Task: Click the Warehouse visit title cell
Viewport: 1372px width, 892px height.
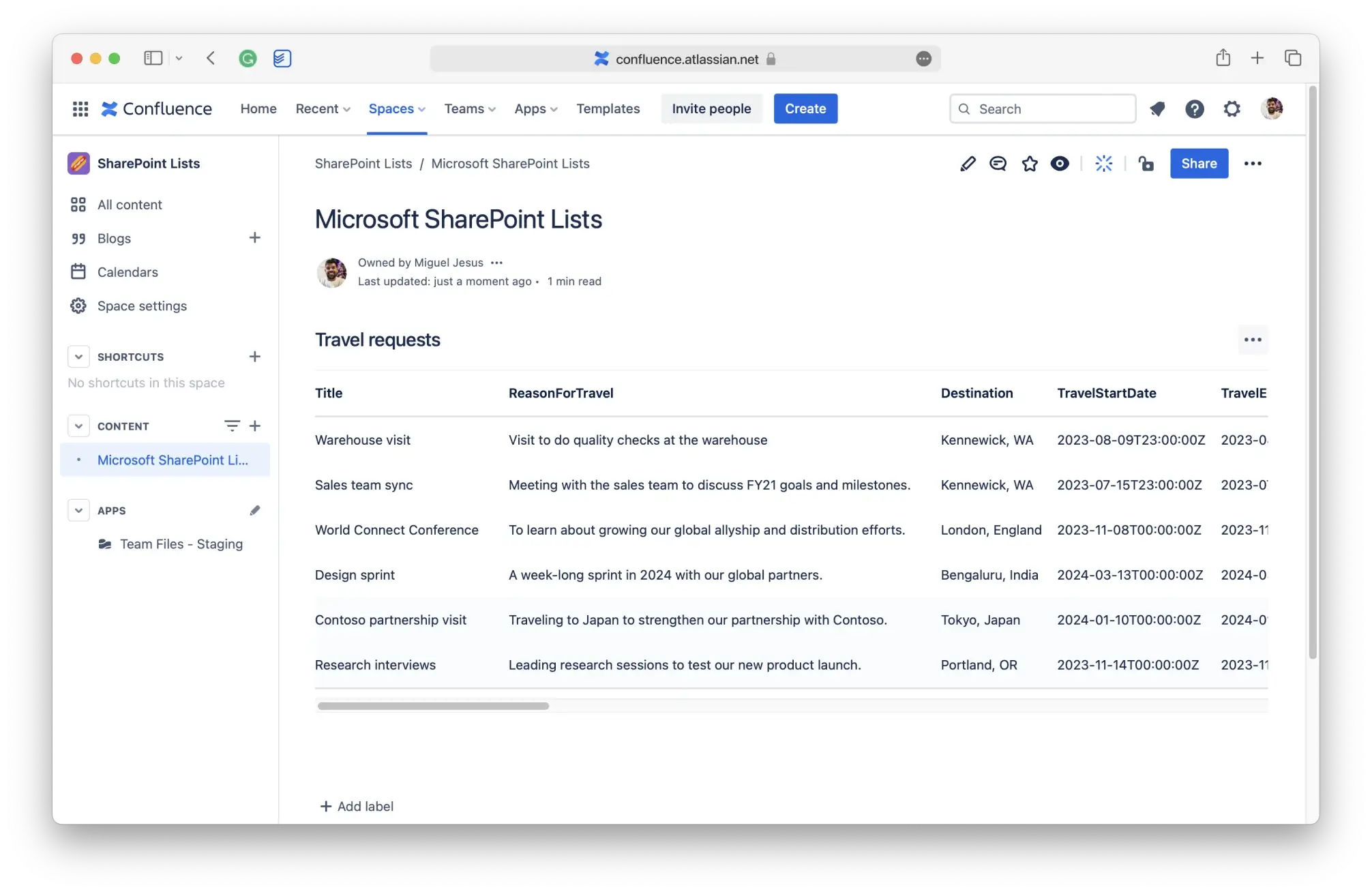Action: [x=363, y=441]
